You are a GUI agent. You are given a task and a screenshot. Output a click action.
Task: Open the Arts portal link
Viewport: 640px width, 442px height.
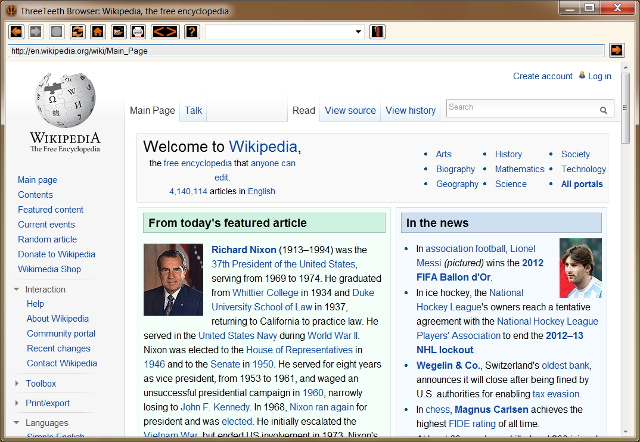[x=444, y=154]
